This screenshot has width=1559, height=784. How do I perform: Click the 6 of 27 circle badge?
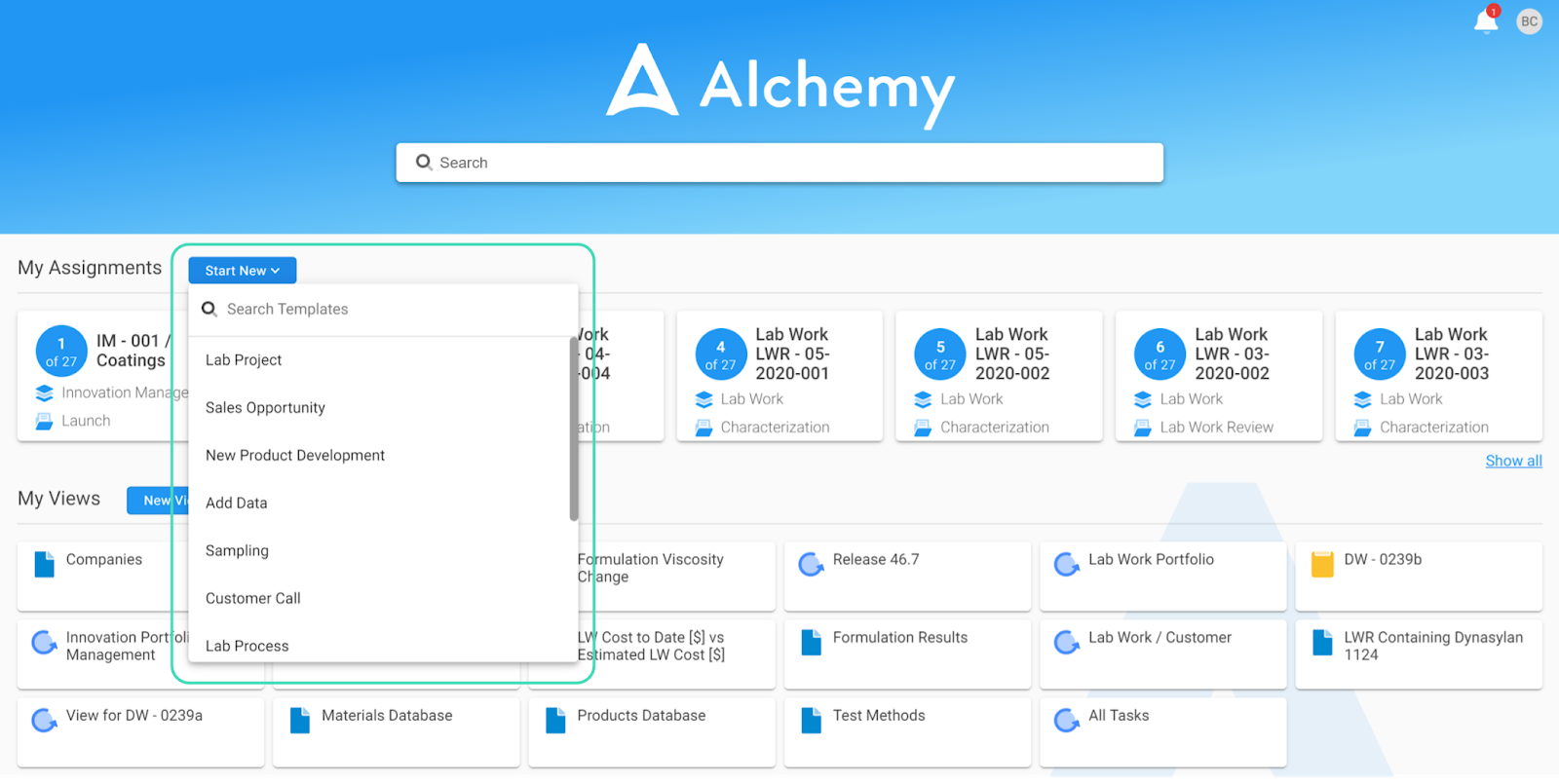tap(1160, 355)
